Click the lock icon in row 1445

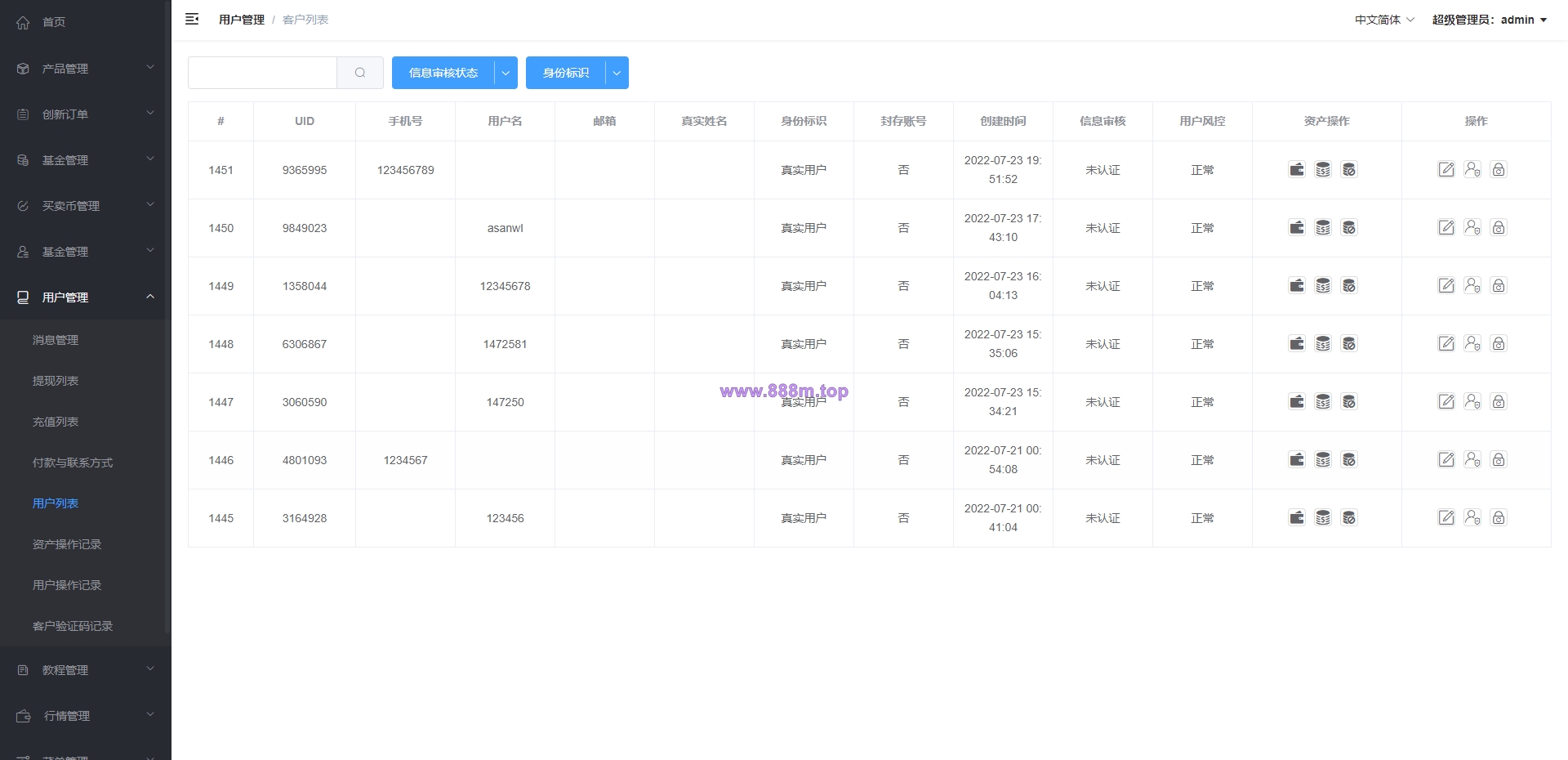[x=1499, y=517]
